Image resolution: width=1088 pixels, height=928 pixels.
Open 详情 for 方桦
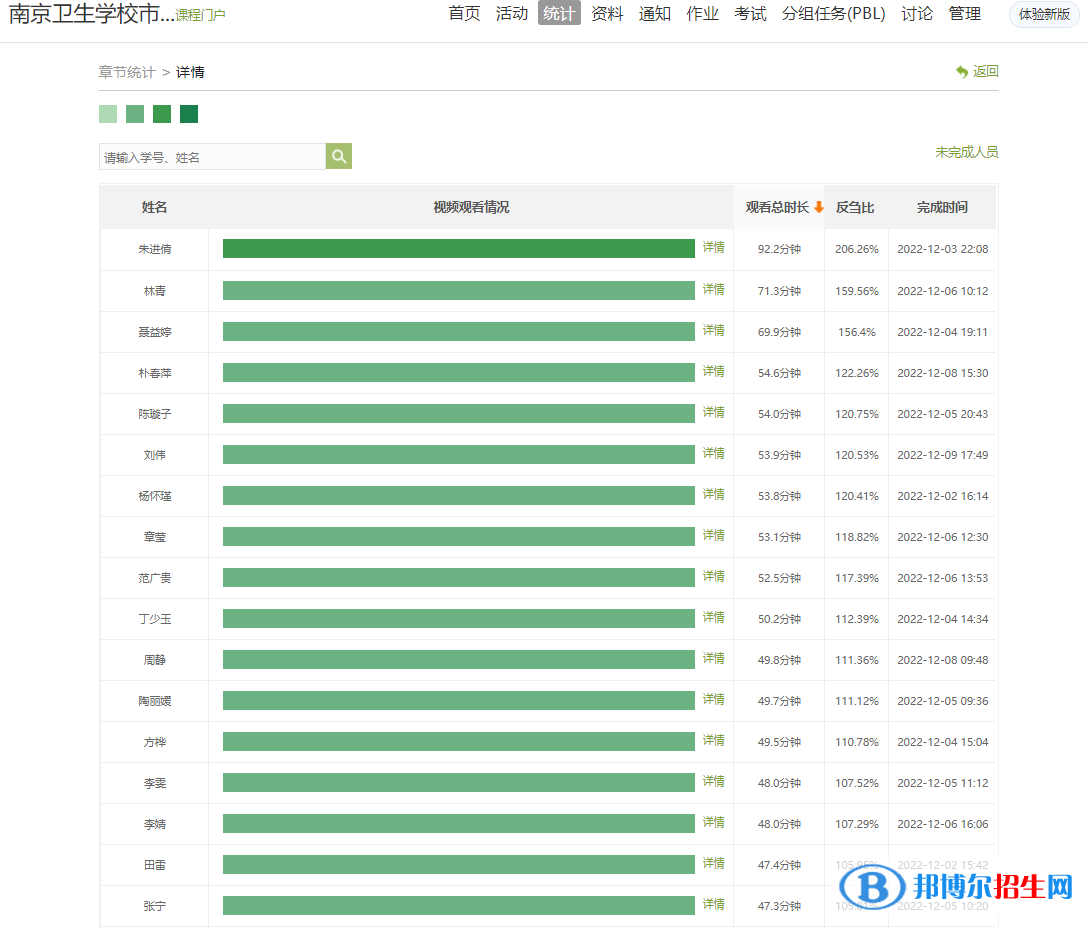point(713,741)
